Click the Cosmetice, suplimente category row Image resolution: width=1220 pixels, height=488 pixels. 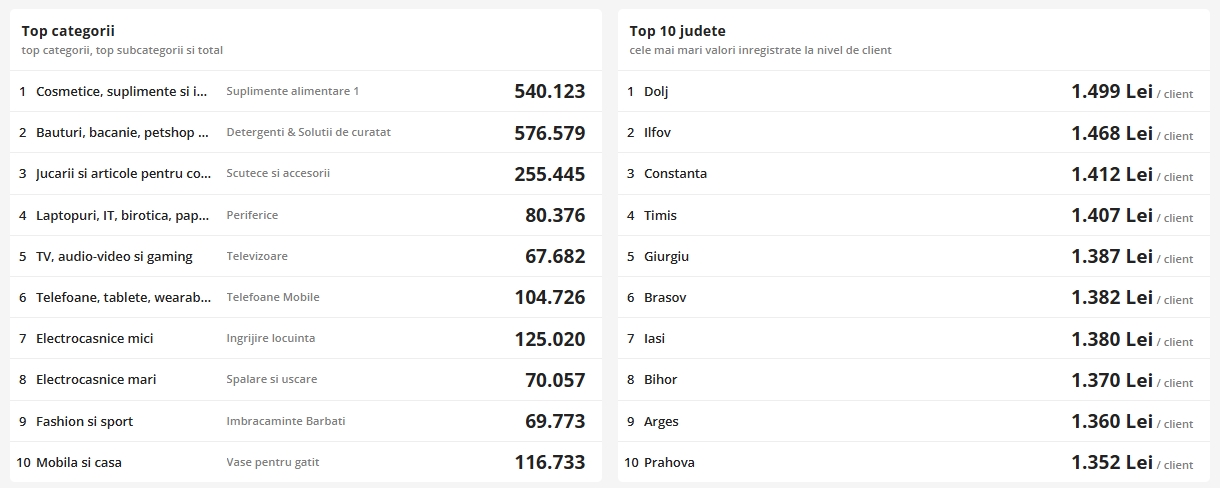122,91
